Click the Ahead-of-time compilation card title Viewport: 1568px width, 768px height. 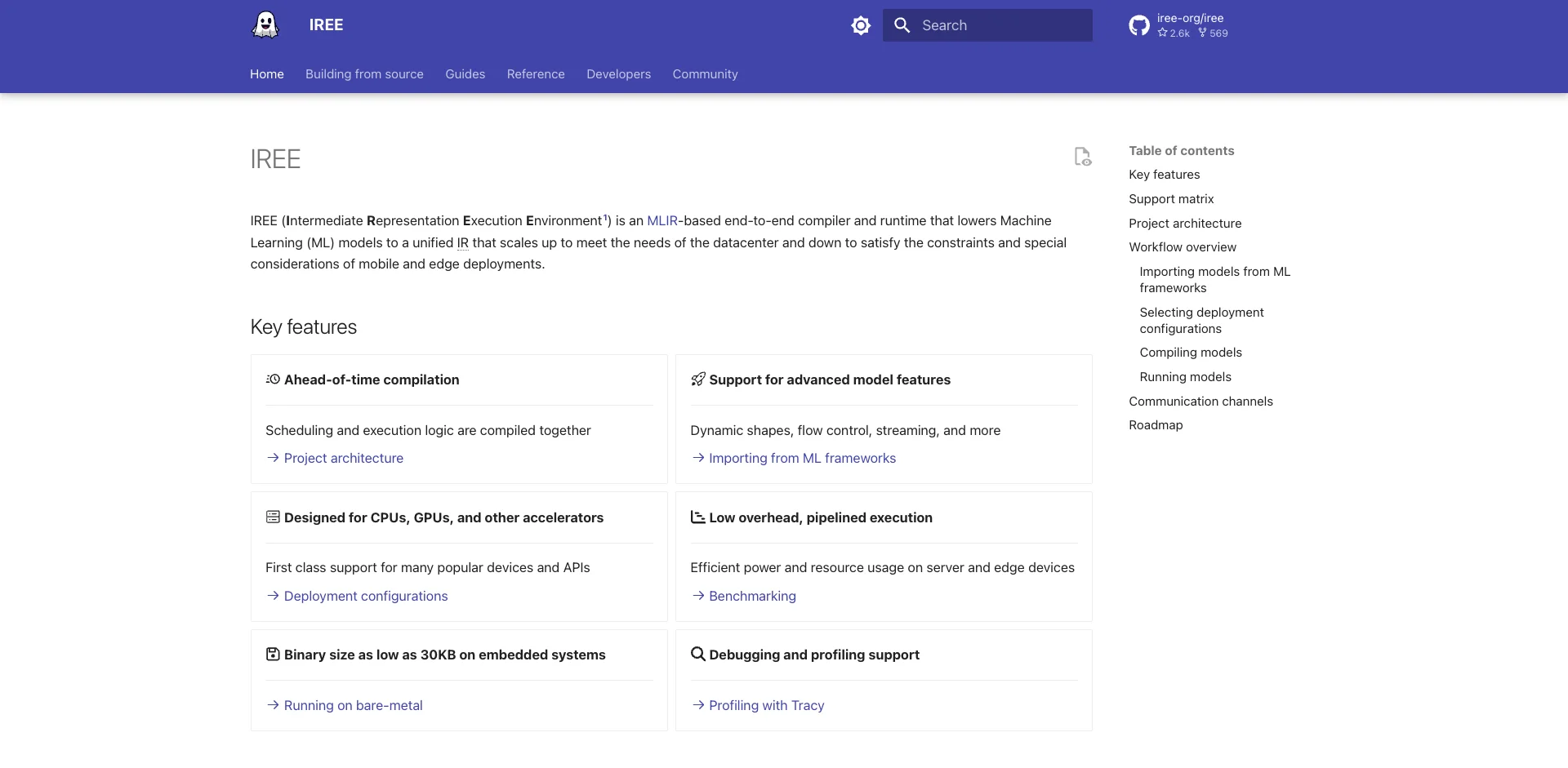[372, 380]
